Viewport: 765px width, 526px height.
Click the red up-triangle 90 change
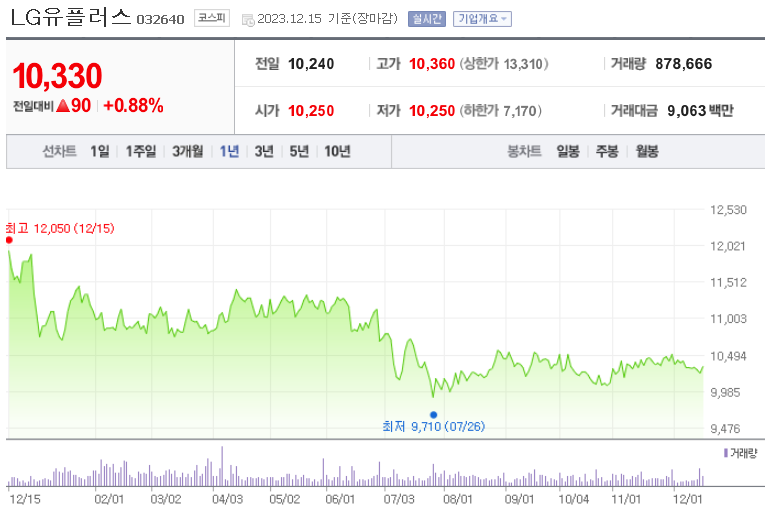coord(74,105)
